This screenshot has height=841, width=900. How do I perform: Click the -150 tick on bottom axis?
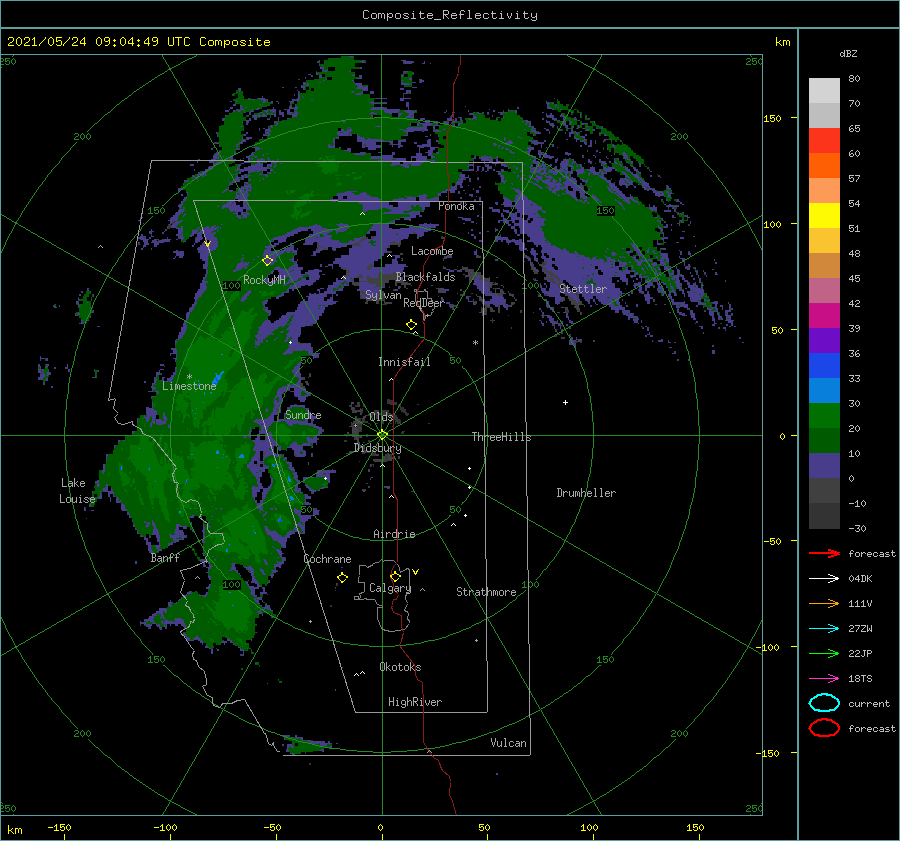[x=59, y=827]
